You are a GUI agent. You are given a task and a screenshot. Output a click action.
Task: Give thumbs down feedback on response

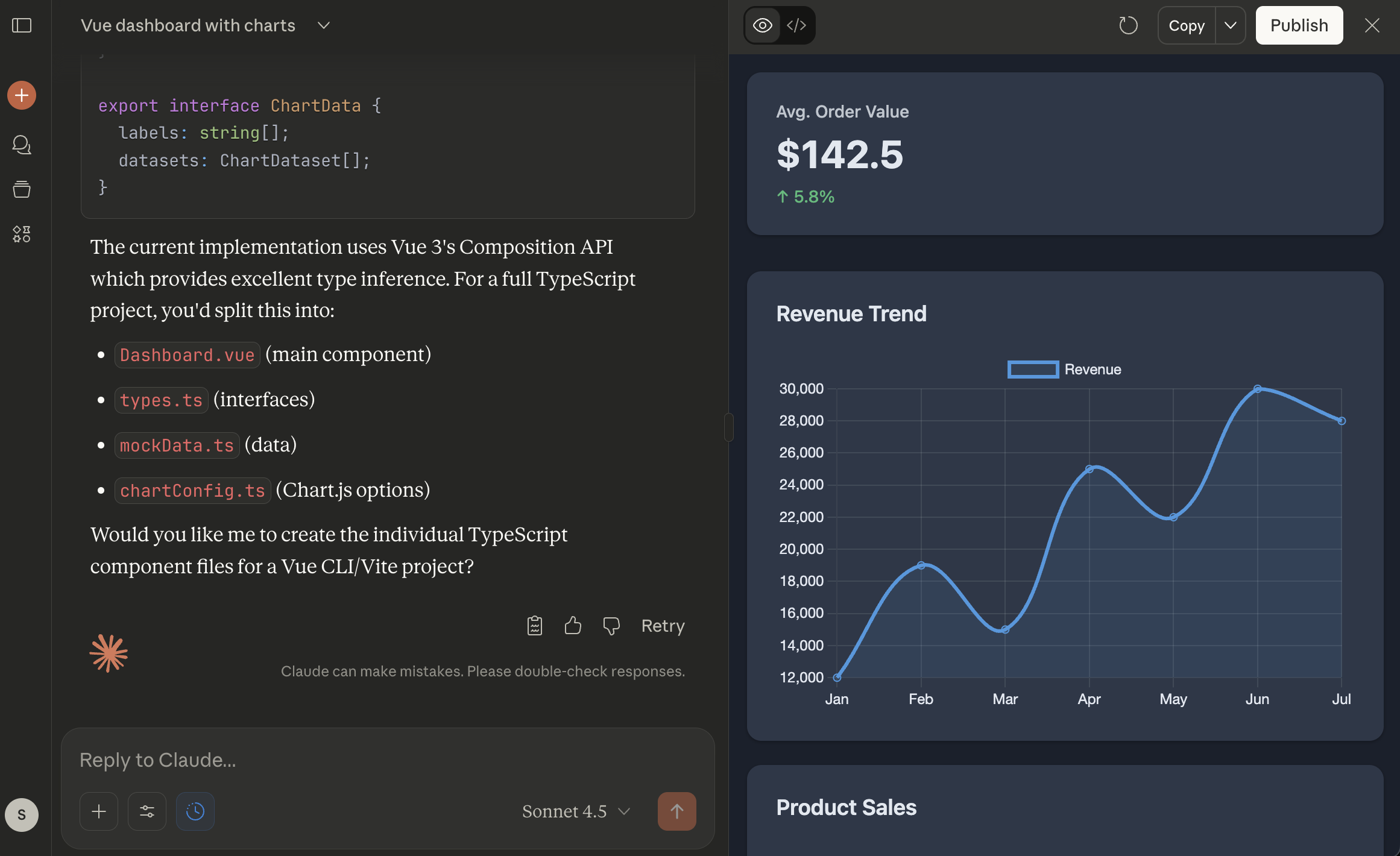611,626
